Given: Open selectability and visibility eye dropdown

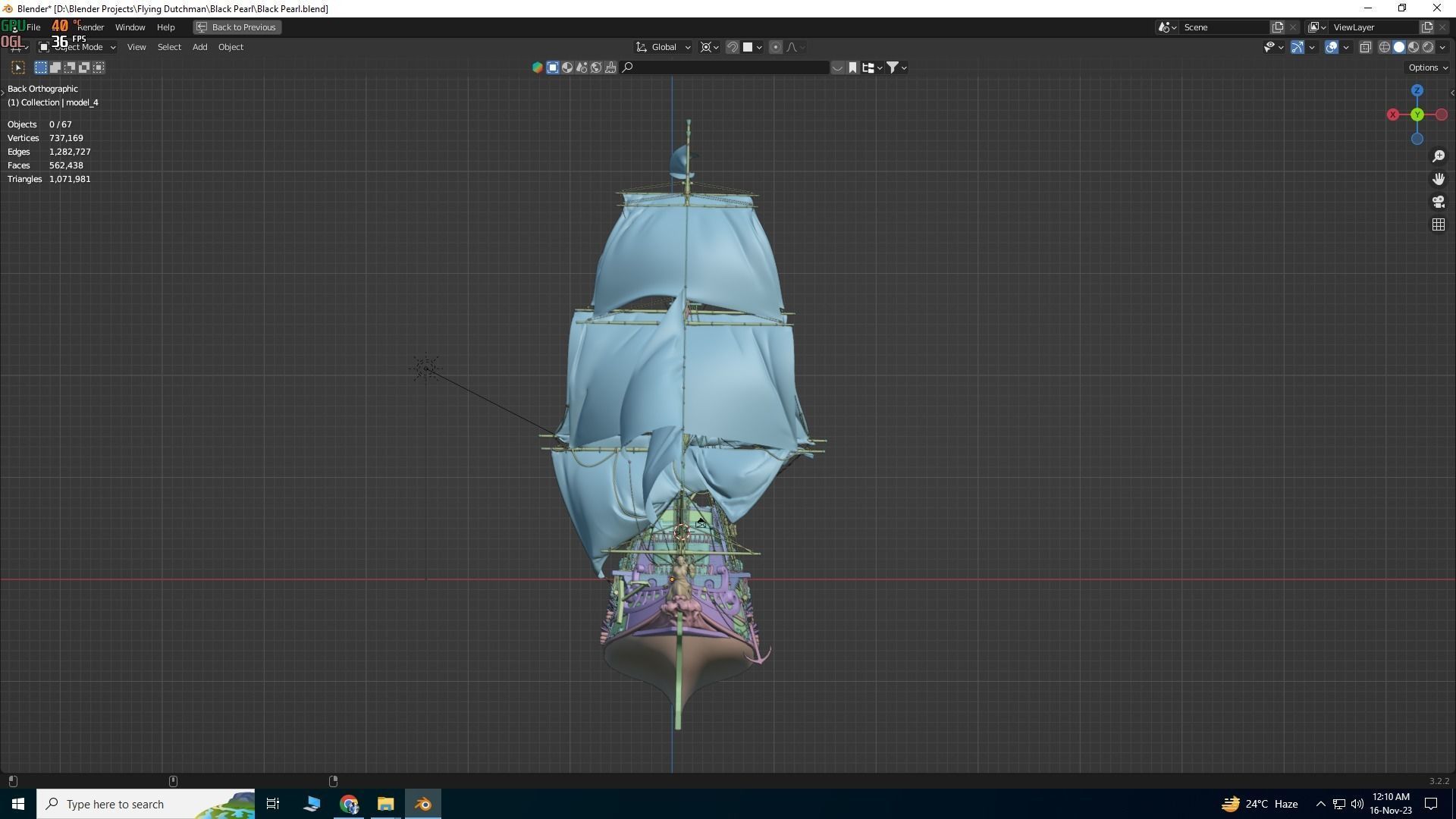Looking at the screenshot, I should tap(1274, 47).
